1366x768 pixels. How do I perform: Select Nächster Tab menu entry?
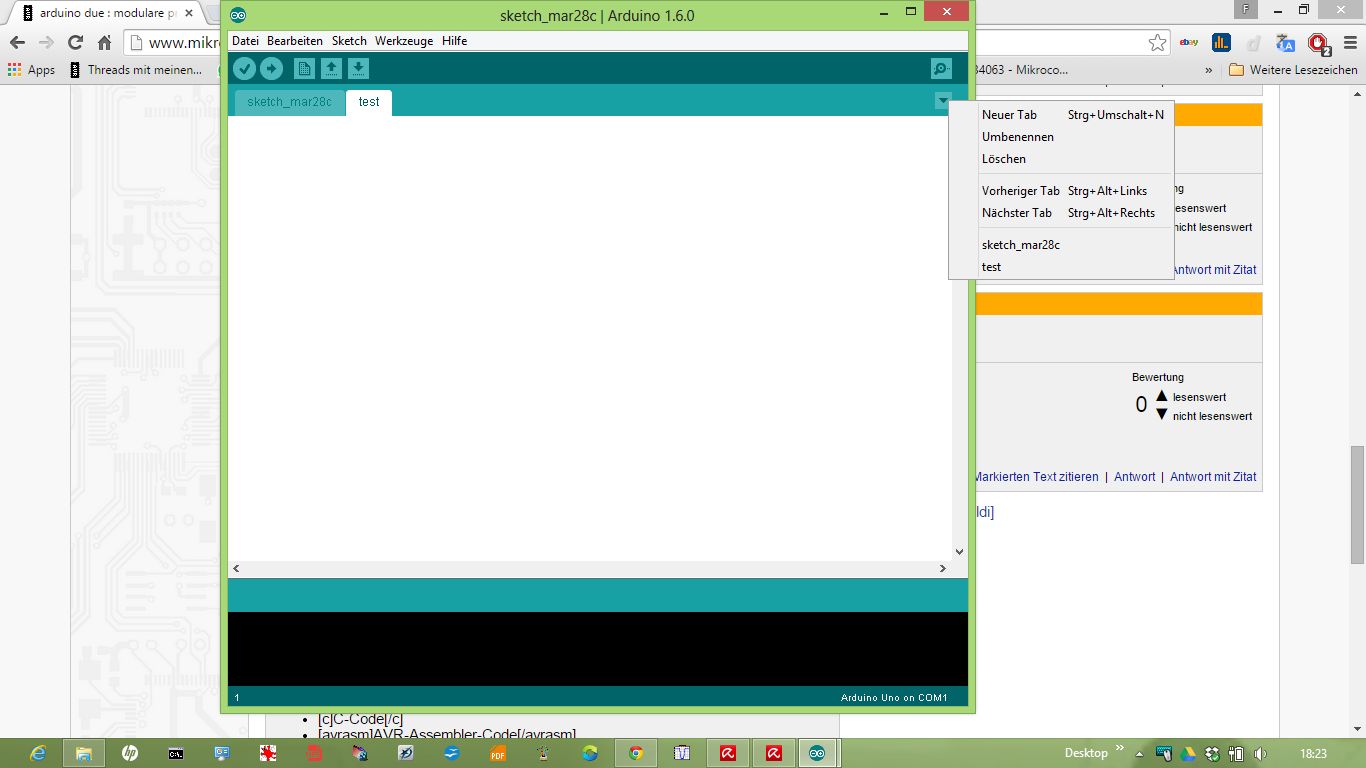click(x=1061, y=213)
